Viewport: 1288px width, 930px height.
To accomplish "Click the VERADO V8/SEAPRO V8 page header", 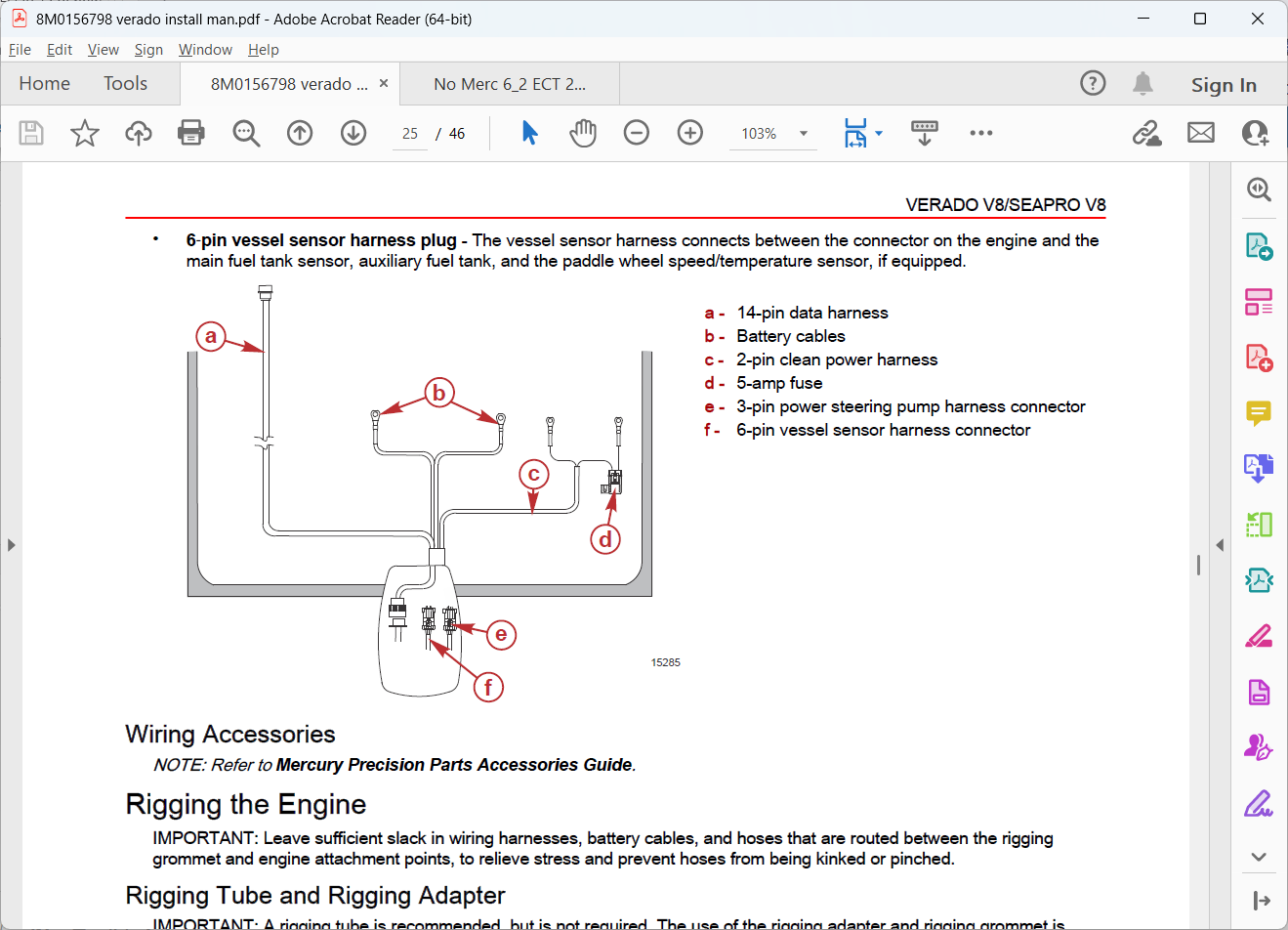I will click(x=1006, y=205).
